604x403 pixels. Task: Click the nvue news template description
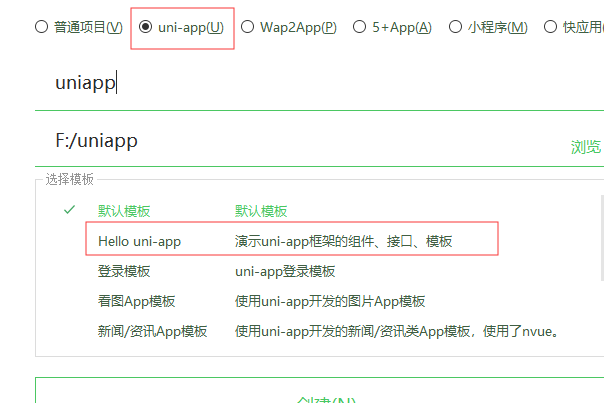pyautogui.click(x=397, y=331)
